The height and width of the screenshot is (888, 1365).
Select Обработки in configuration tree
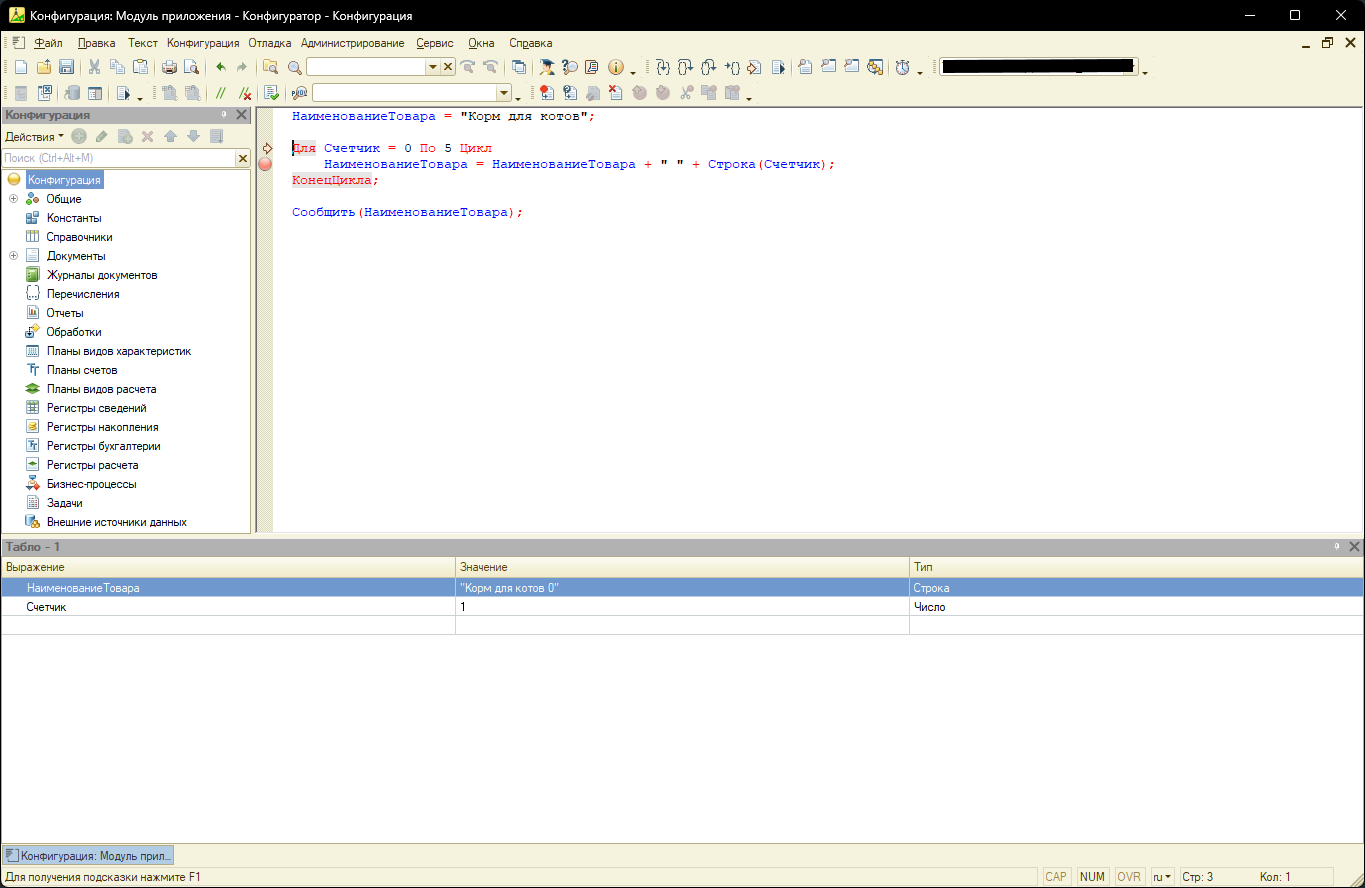74,332
